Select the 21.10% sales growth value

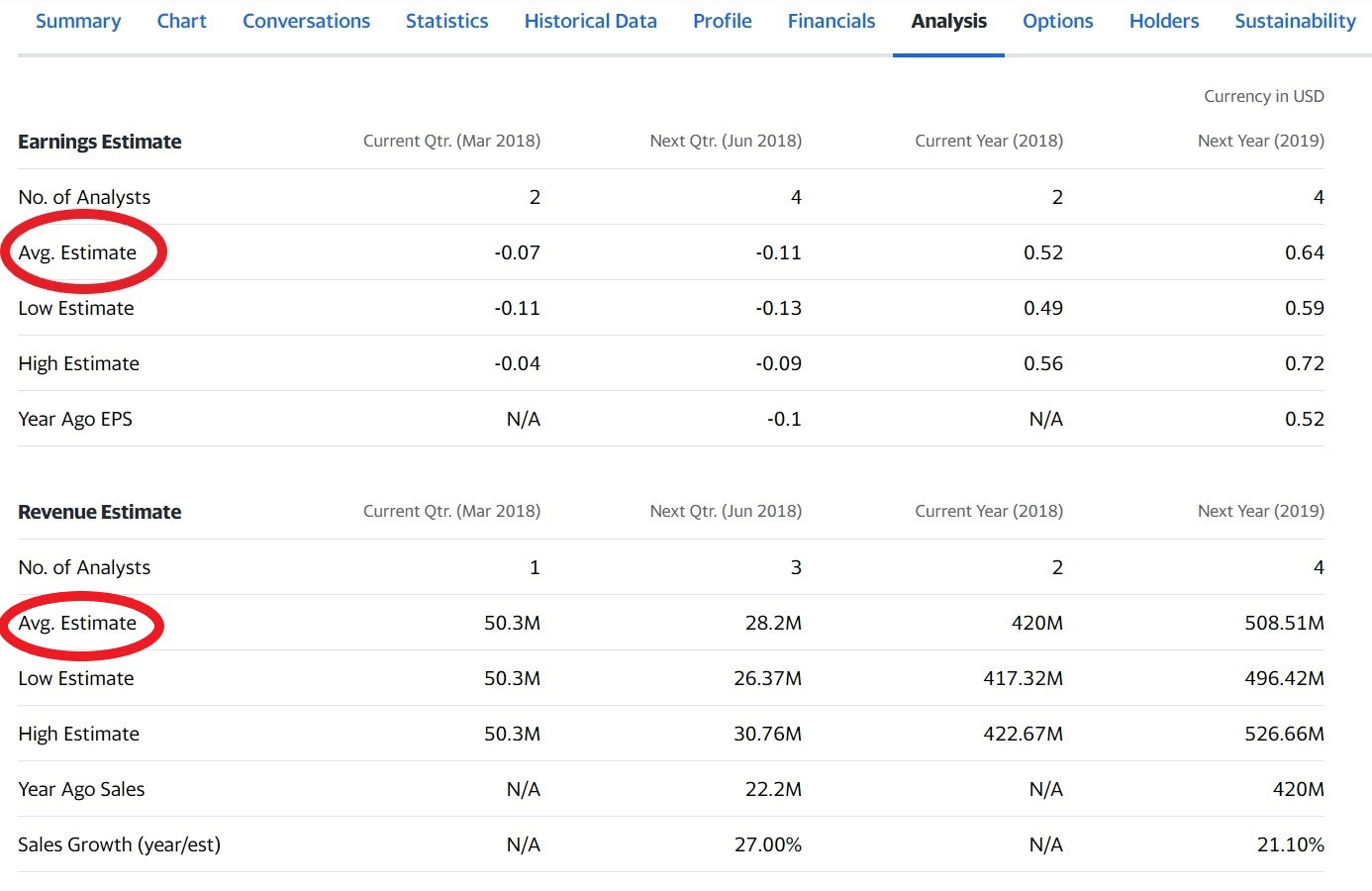click(1290, 844)
